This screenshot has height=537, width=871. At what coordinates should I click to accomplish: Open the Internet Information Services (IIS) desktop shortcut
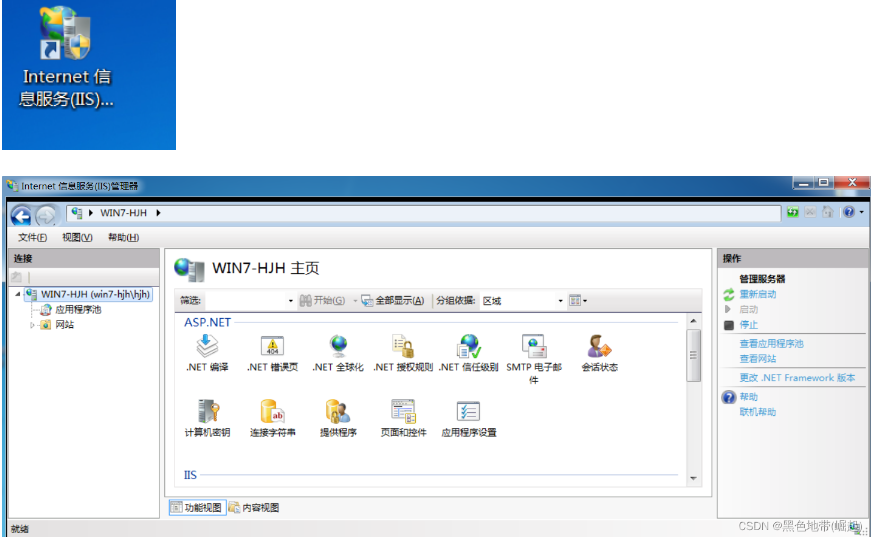click(x=67, y=56)
